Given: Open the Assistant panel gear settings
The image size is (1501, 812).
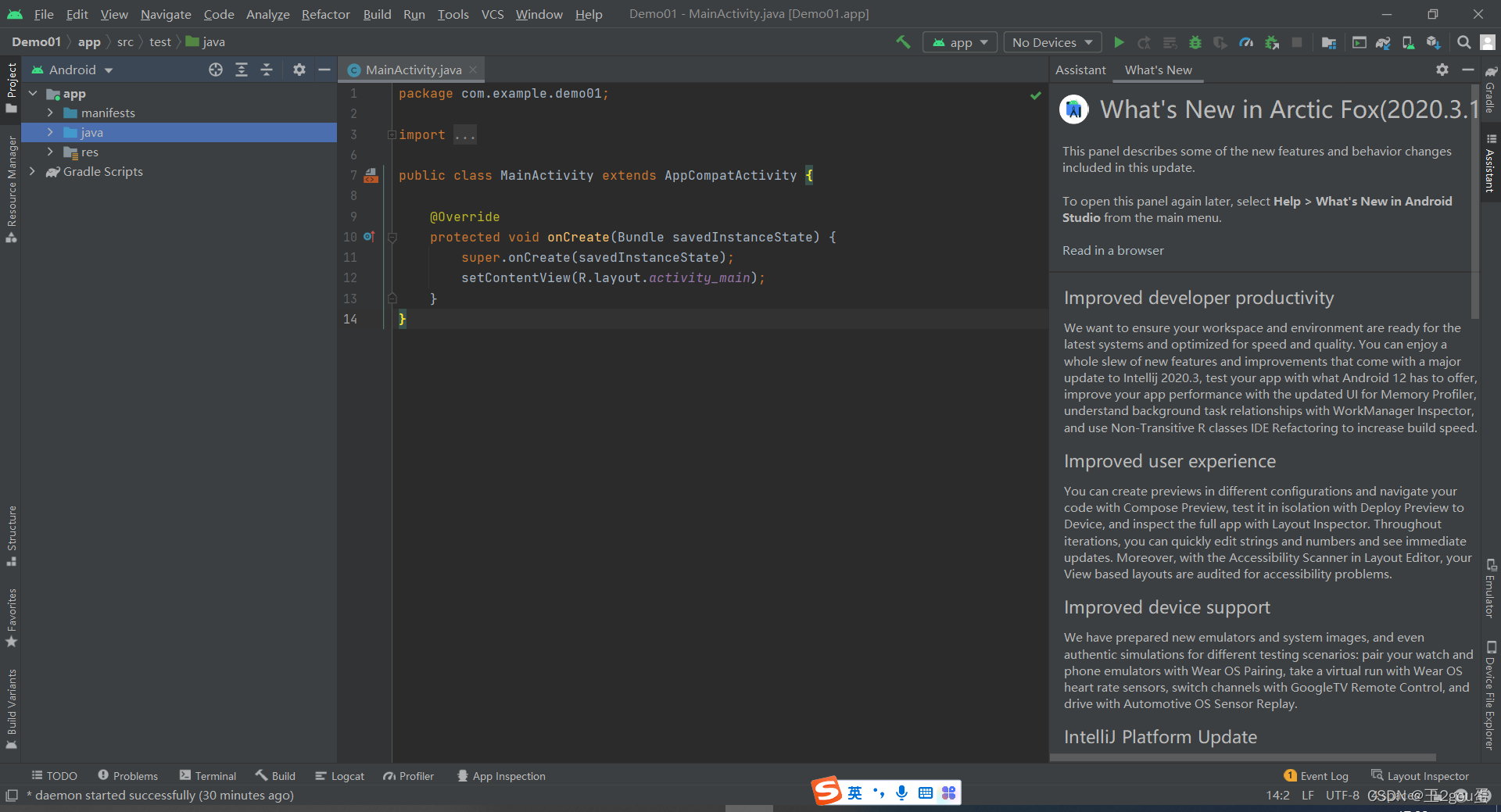Looking at the screenshot, I should tap(1442, 70).
